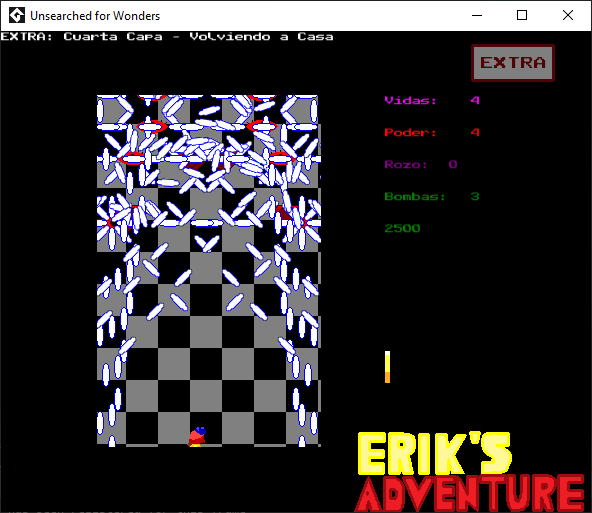
Task: Click the yellow-orange vertical gauge bar
Action: 387,367
